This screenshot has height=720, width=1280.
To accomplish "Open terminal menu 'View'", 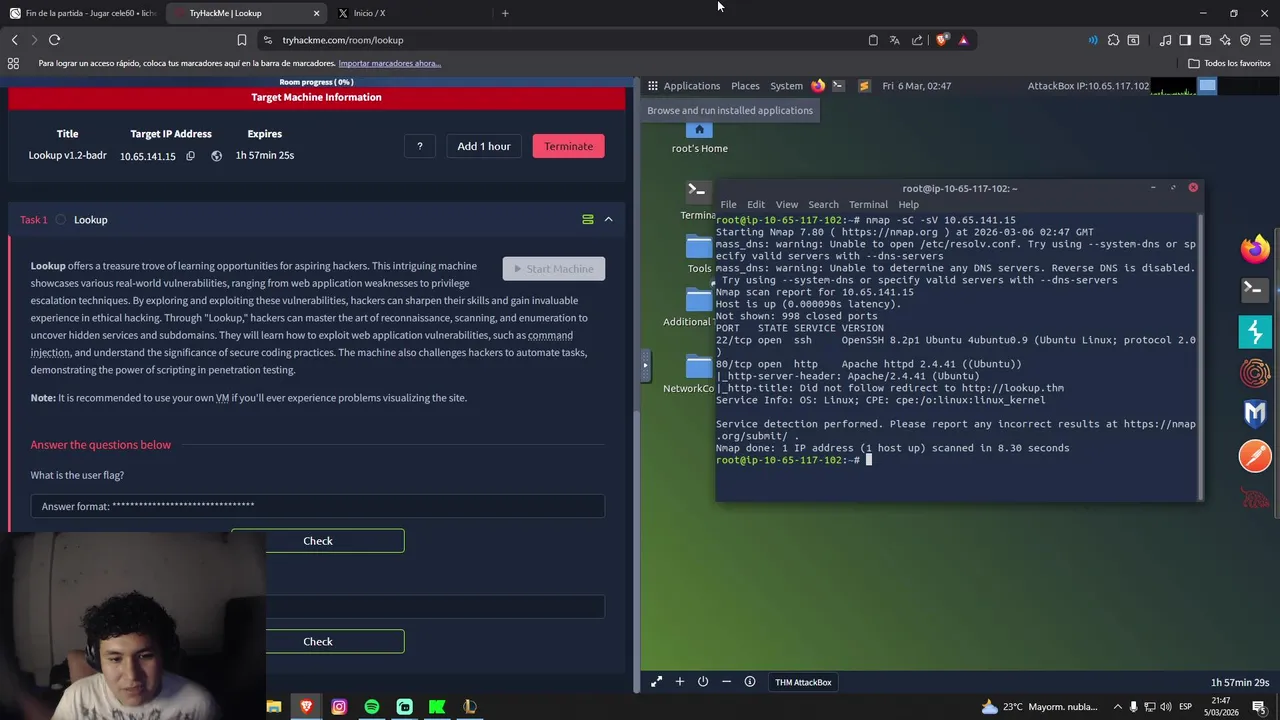I will point(787,204).
